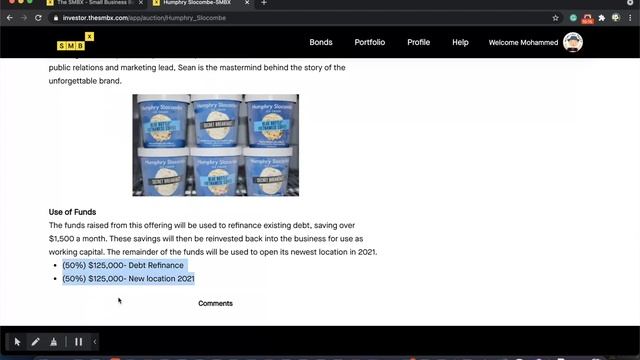Go back with the browser back arrow

[10, 18]
